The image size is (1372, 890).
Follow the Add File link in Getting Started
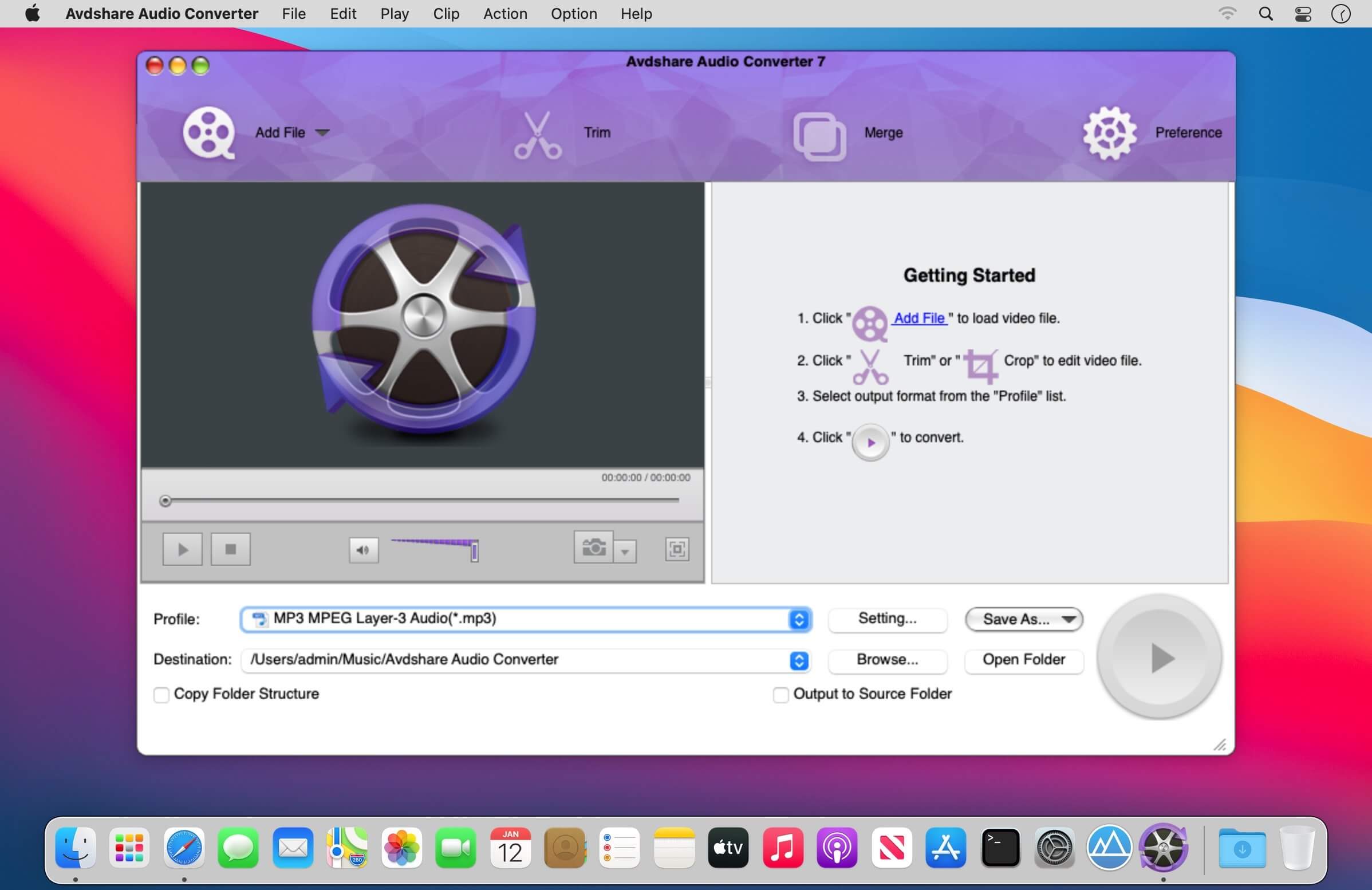[919, 318]
